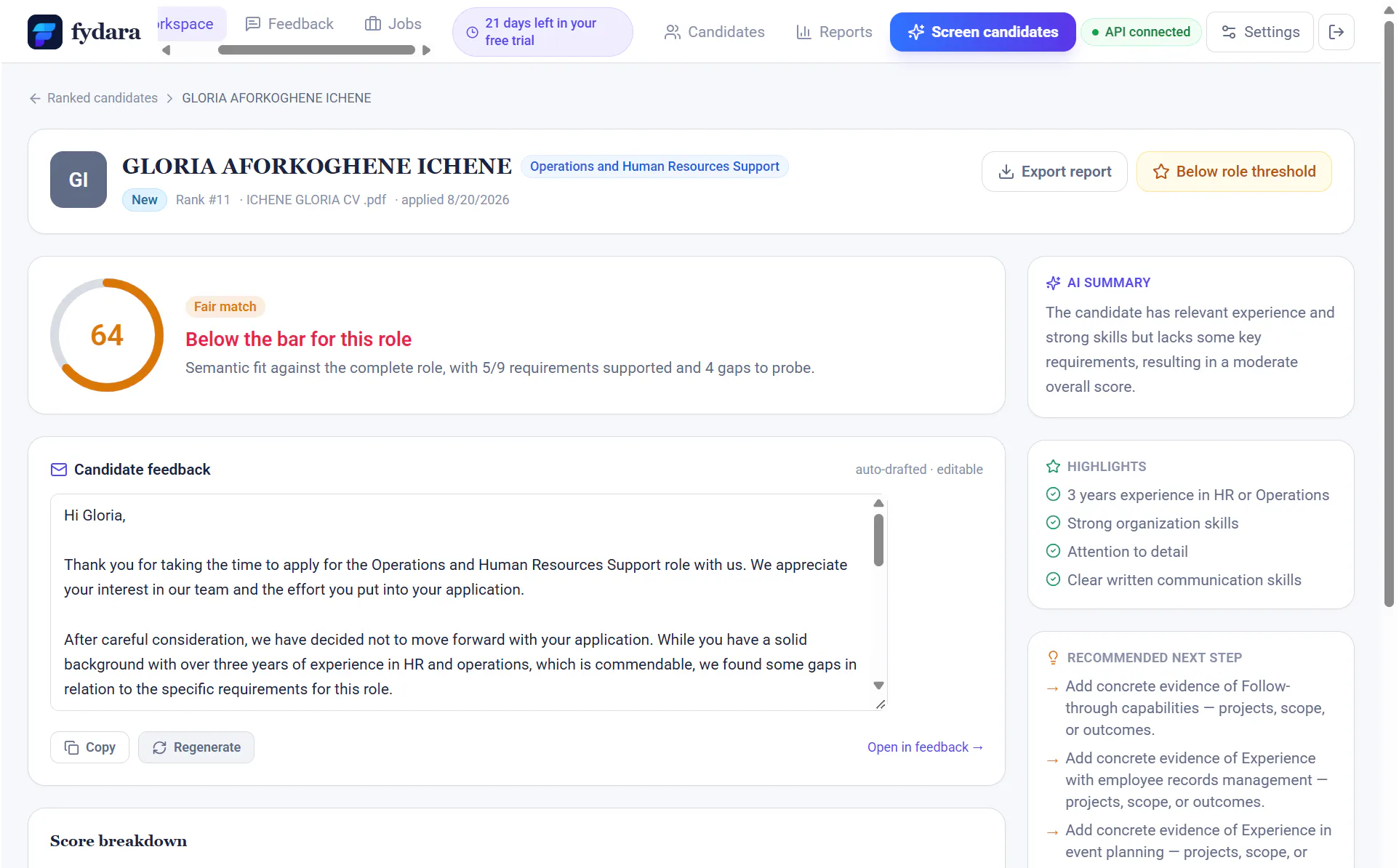Image resolution: width=1399 pixels, height=868 pixels.
Task: Click the 21 days left trial badge
Action: 542,32
